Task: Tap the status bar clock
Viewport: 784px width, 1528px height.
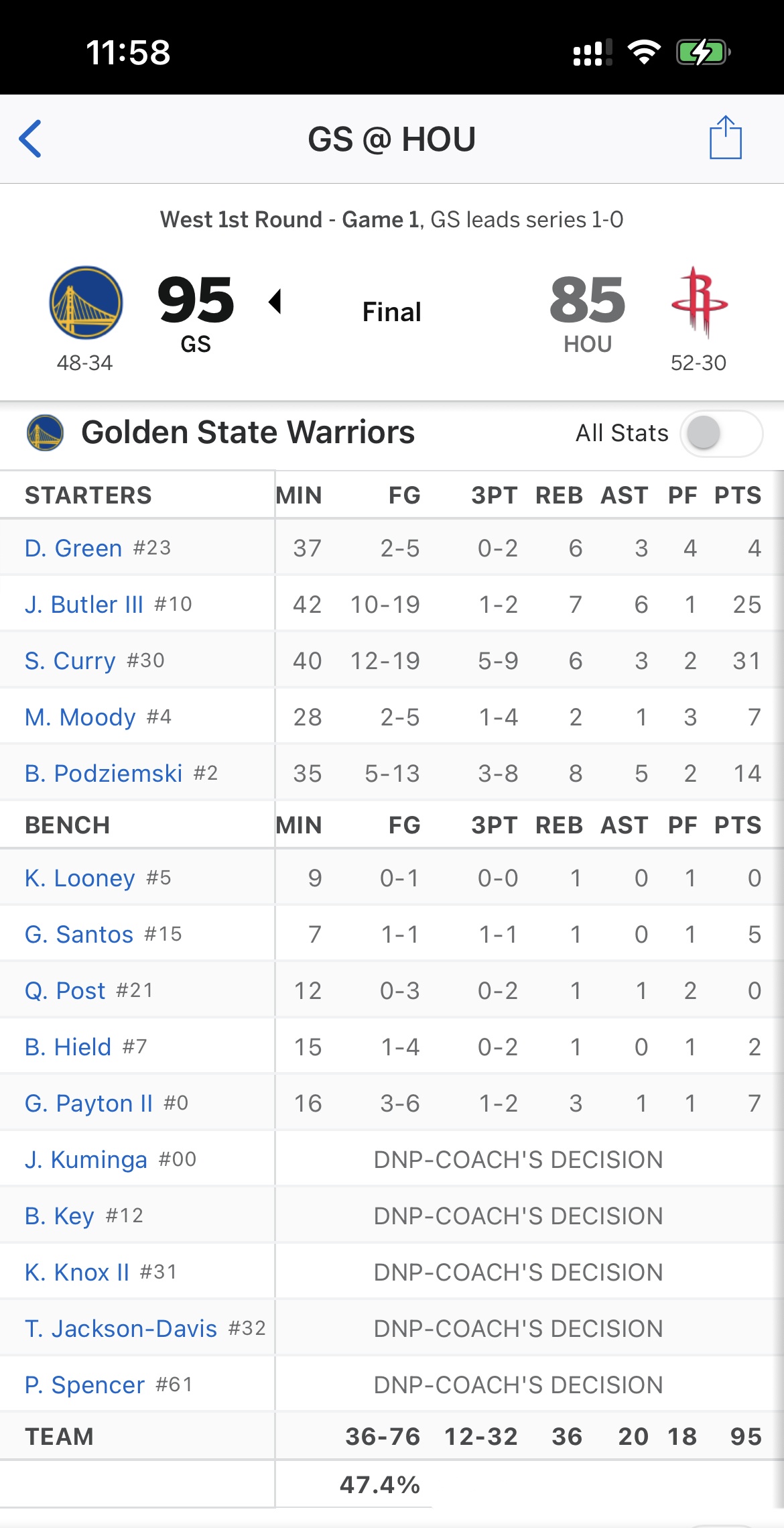Action: click(x=128, y=52)
